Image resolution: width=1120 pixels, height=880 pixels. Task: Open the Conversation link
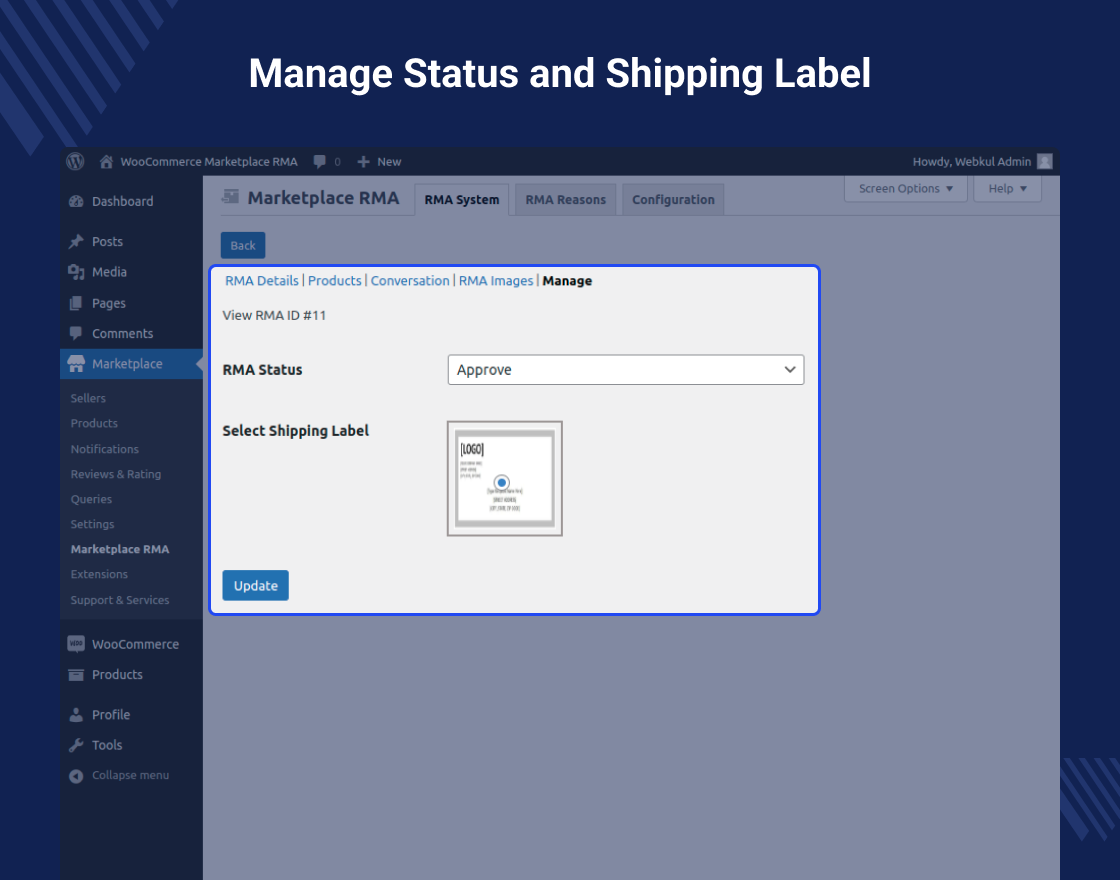(x=410, y=280)
